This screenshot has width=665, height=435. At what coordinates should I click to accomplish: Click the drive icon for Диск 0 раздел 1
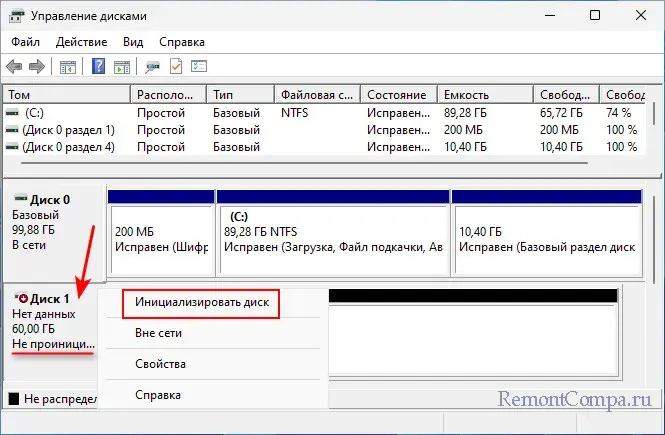click(12, 130)
